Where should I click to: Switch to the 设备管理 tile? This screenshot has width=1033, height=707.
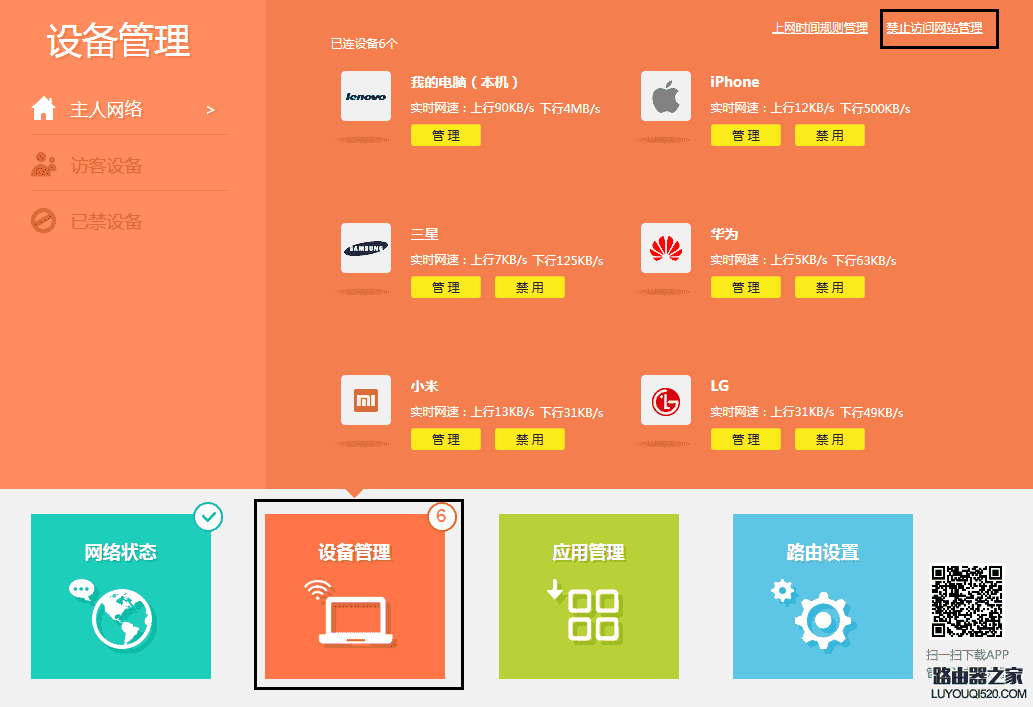pos(354,596)
